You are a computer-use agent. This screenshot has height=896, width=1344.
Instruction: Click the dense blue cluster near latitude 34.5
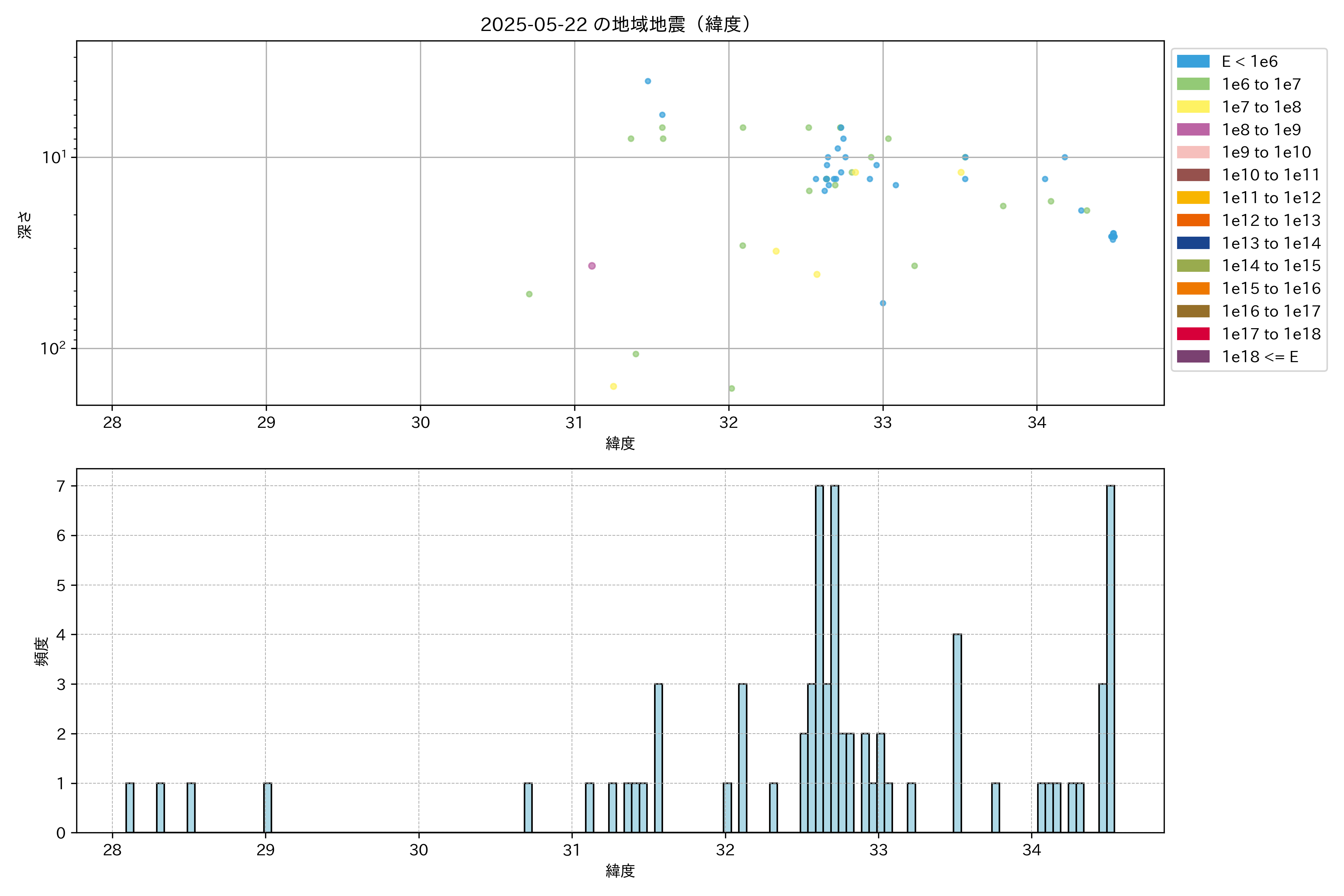pyautogui.click(x=1113, y=236)
